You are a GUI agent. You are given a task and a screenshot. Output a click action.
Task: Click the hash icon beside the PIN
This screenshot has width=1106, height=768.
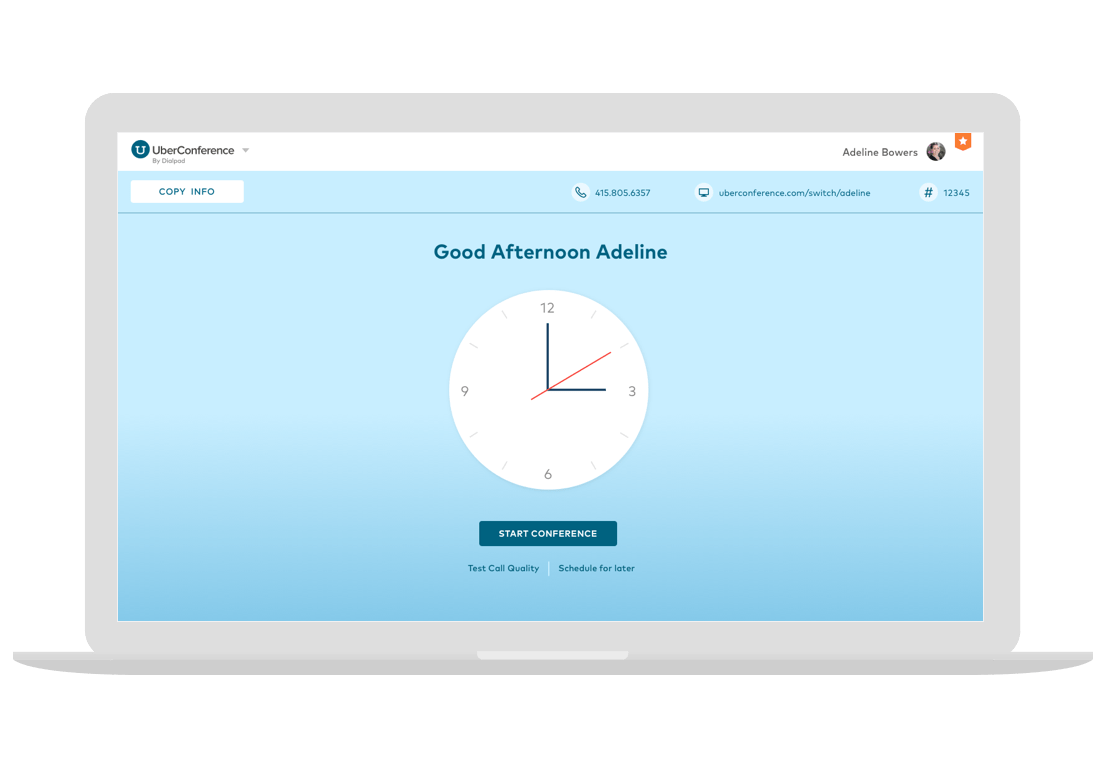pos(928,192)
